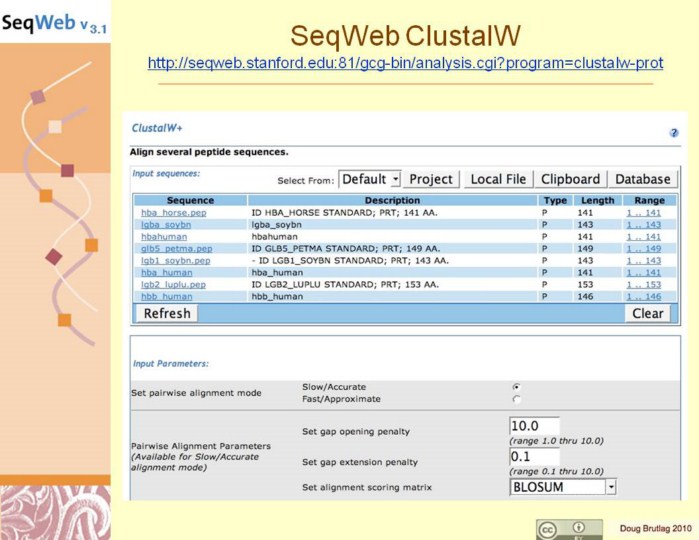
Task: Open the seqweb.stanford.edu ClustalW URL
Action: coord(405,63)
